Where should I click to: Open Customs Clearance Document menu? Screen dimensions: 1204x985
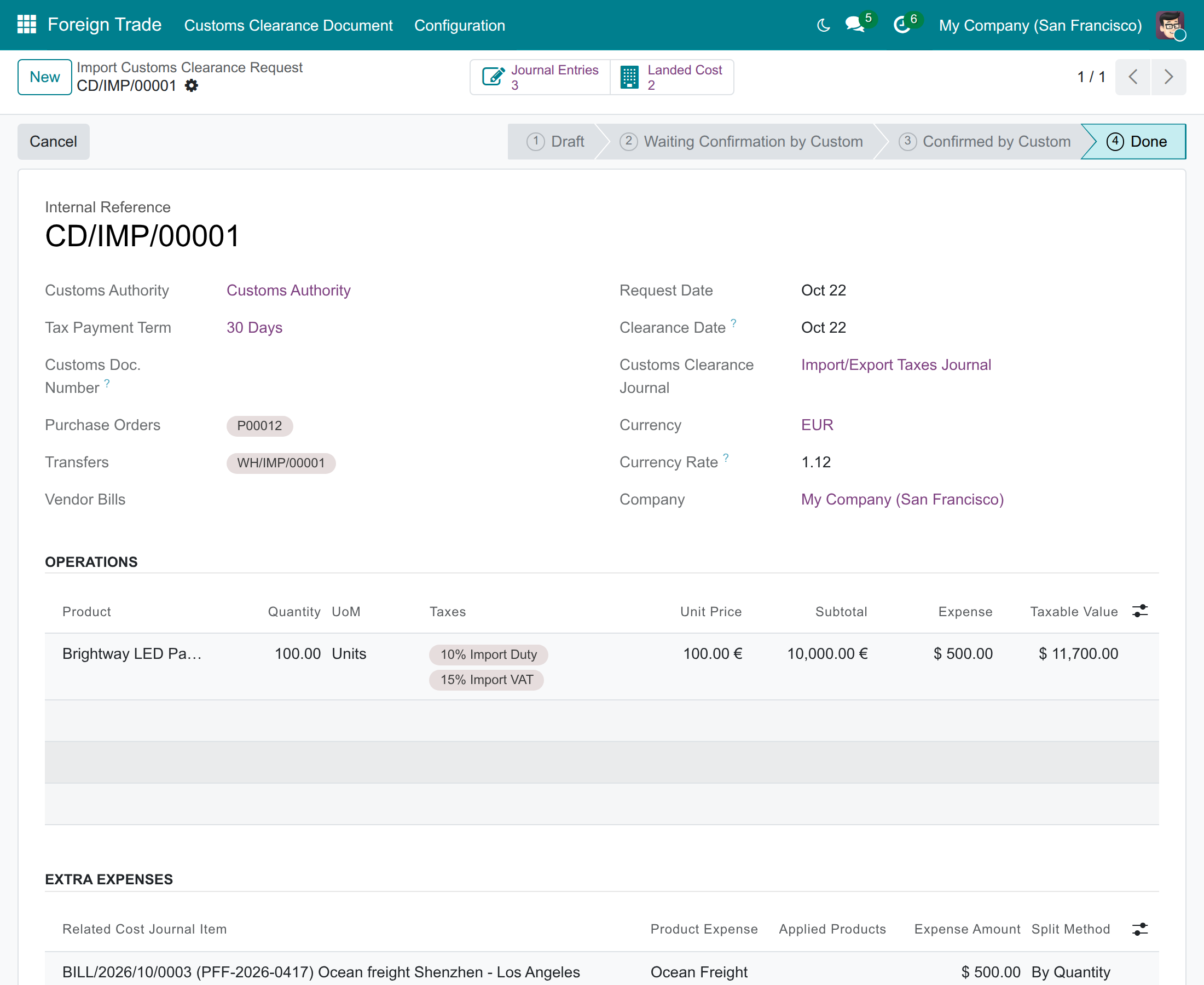click(288, 26)
